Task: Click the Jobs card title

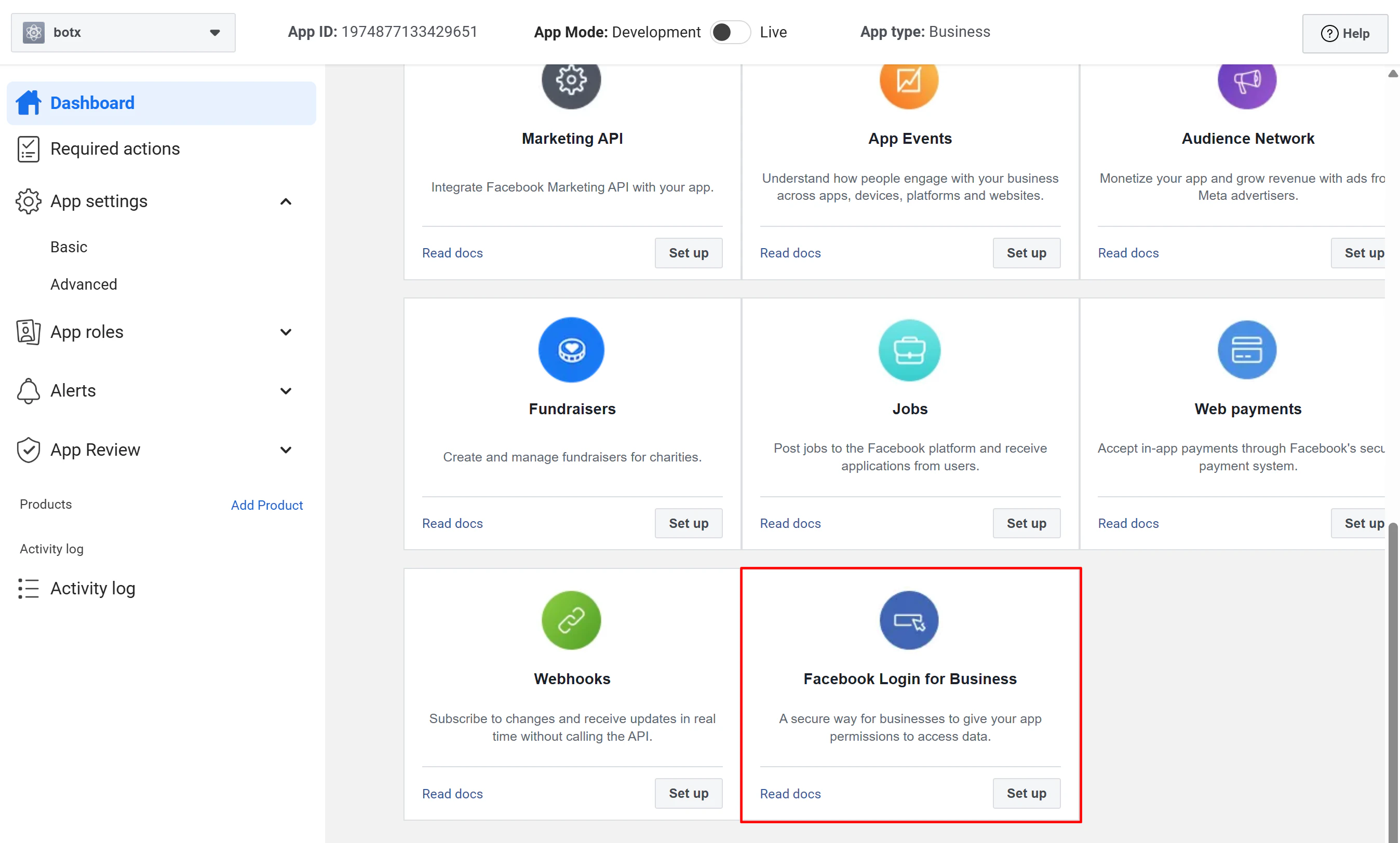Action: click(910, 409)
